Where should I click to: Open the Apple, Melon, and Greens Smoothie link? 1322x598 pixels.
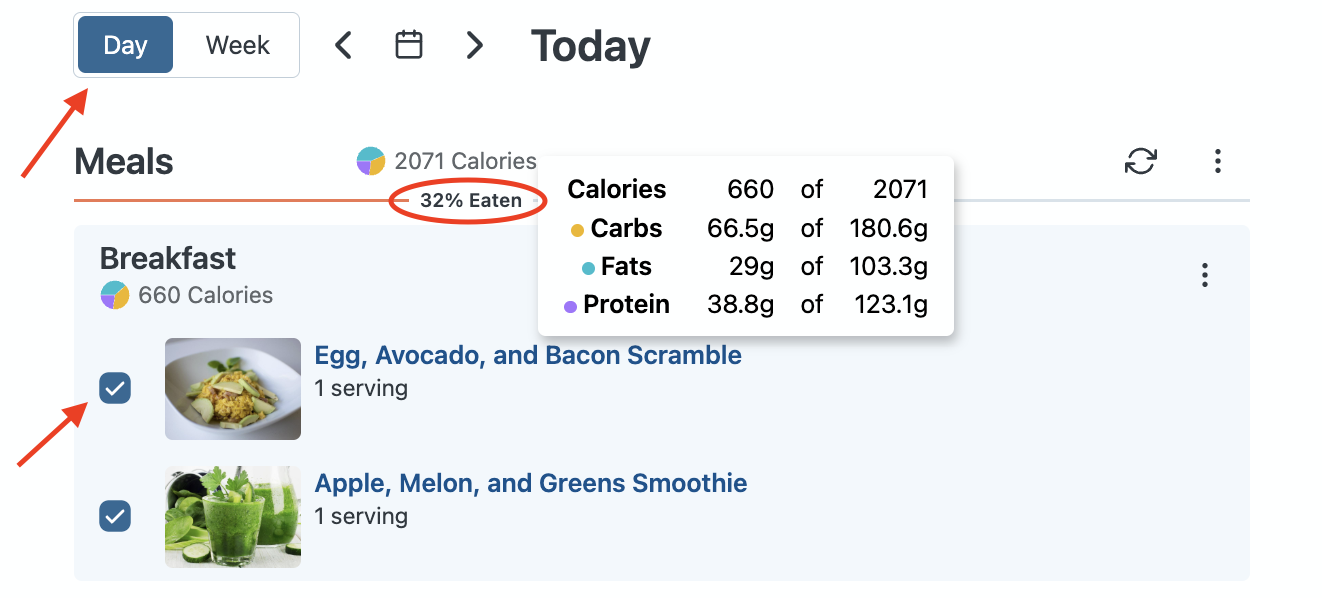click(530, 484)
